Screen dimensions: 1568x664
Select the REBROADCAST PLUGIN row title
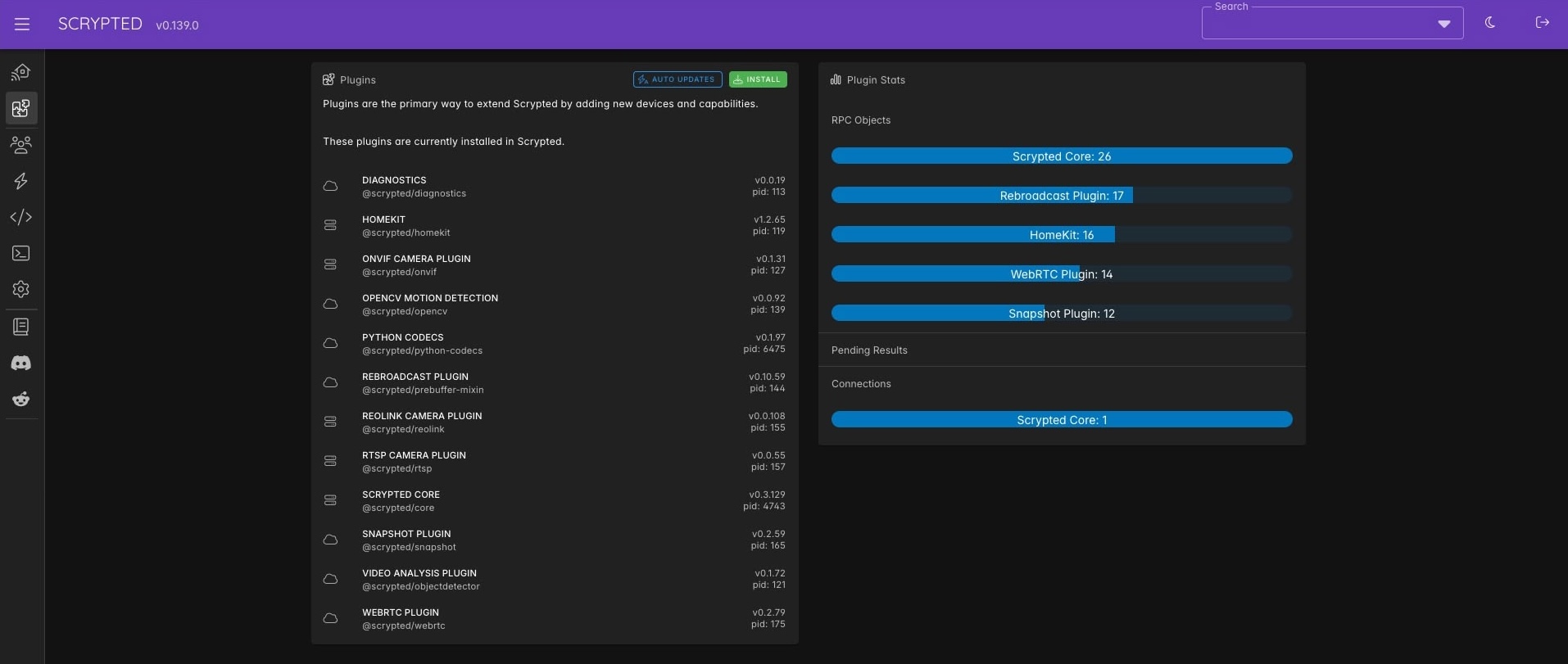[x=415, y=377]
